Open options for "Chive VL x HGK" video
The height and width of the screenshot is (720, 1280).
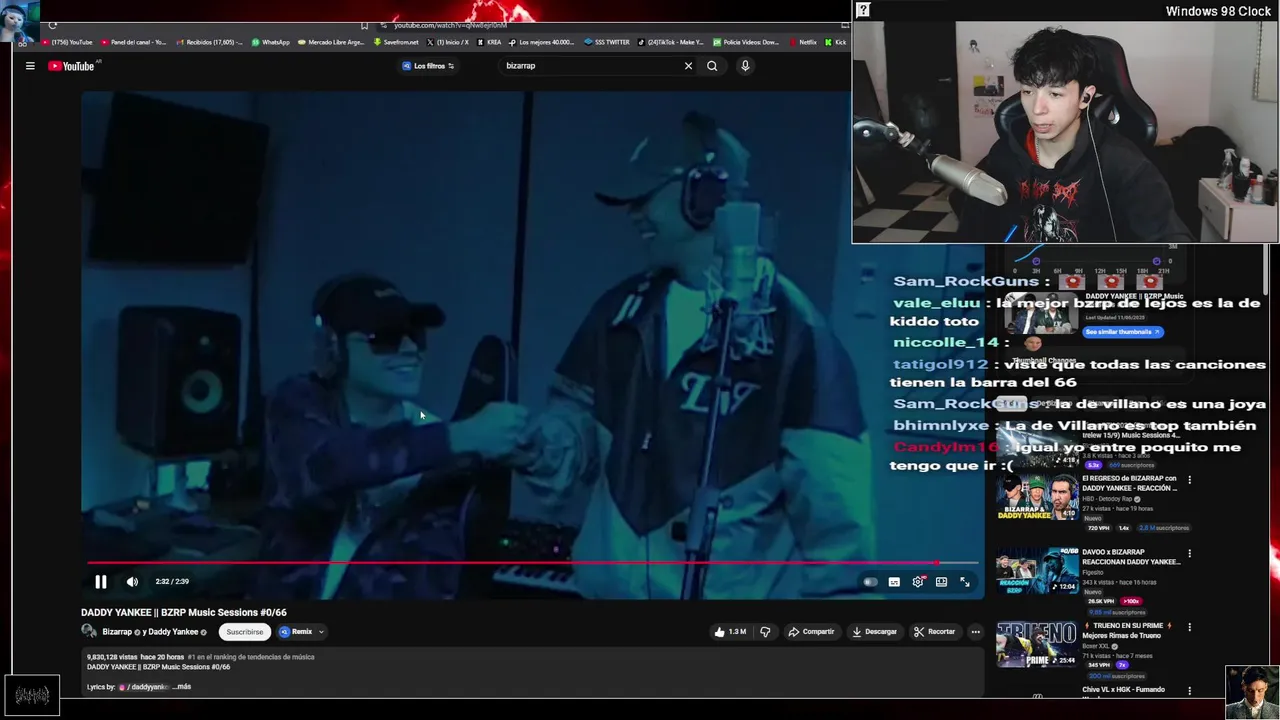(x=1189, y=691)
